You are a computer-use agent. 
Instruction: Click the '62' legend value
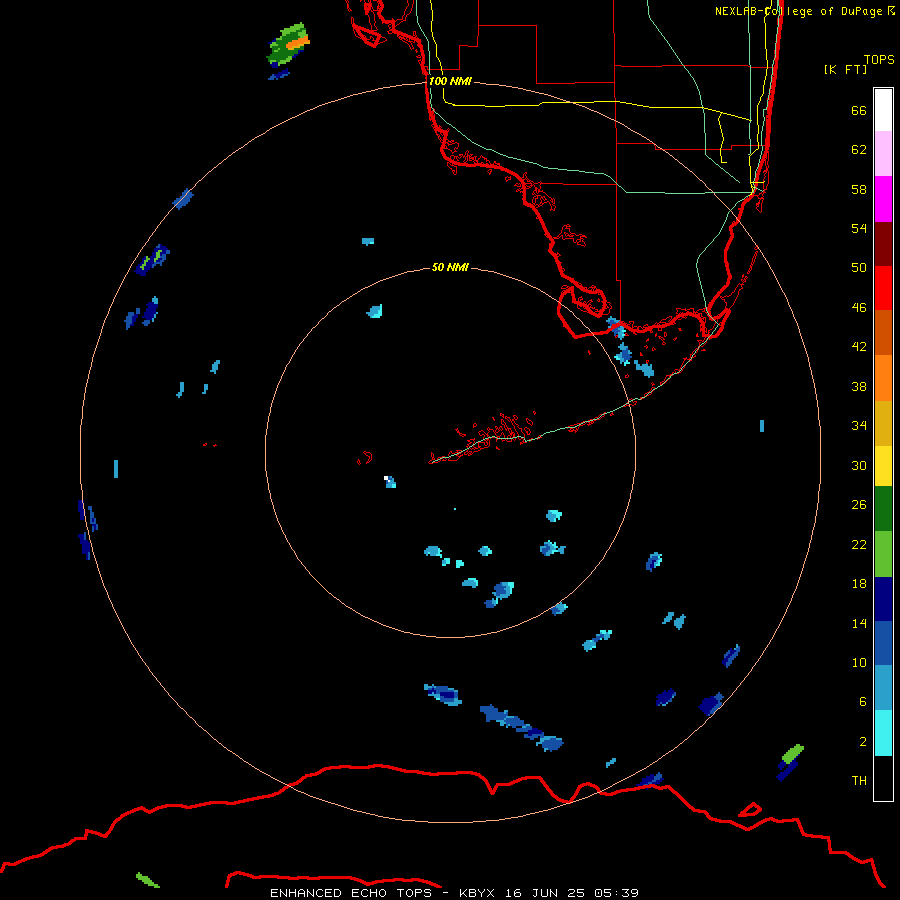tap(859, 149)
